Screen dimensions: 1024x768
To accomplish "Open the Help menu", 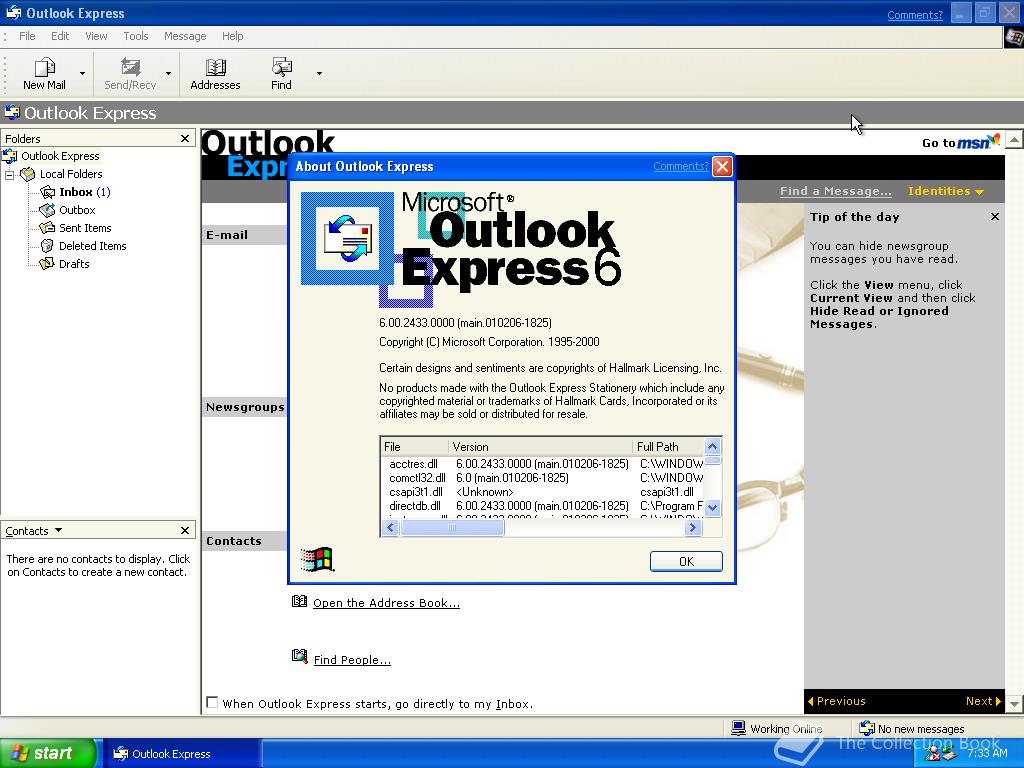I will pyautogui.click(x=232, y=36).
